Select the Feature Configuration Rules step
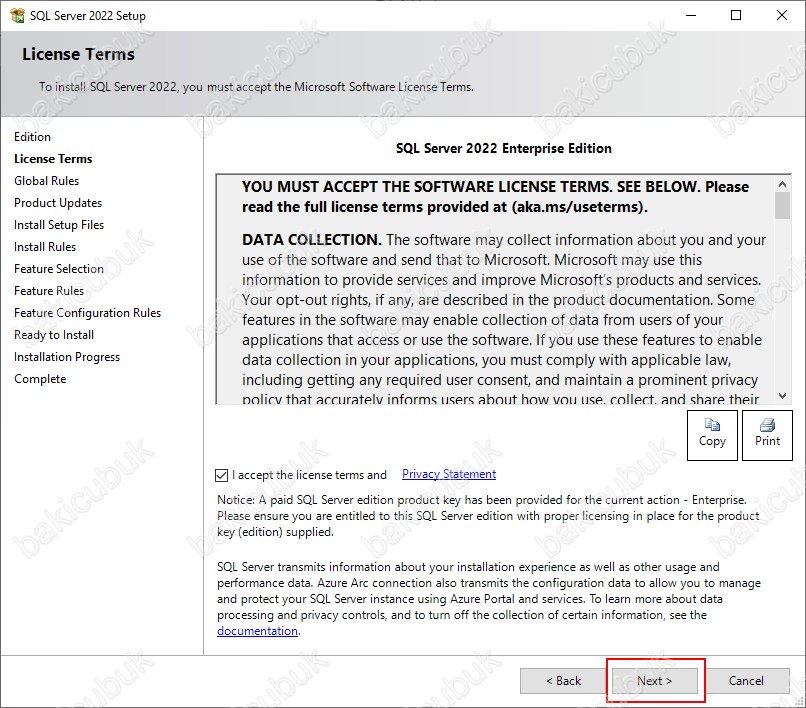 (x=87, y=313)
